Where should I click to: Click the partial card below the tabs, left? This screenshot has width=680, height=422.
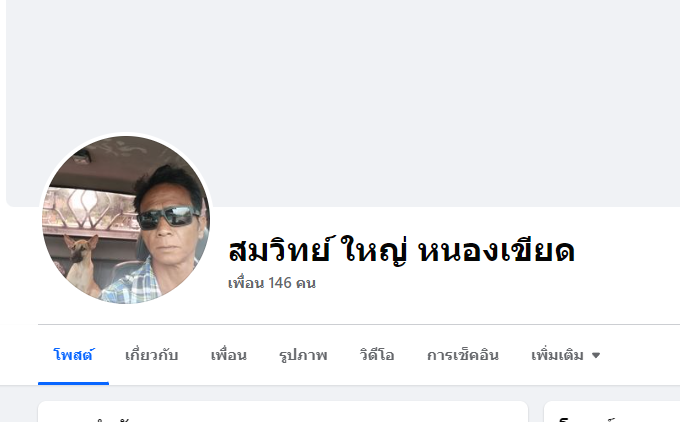[x=283, y=412]
